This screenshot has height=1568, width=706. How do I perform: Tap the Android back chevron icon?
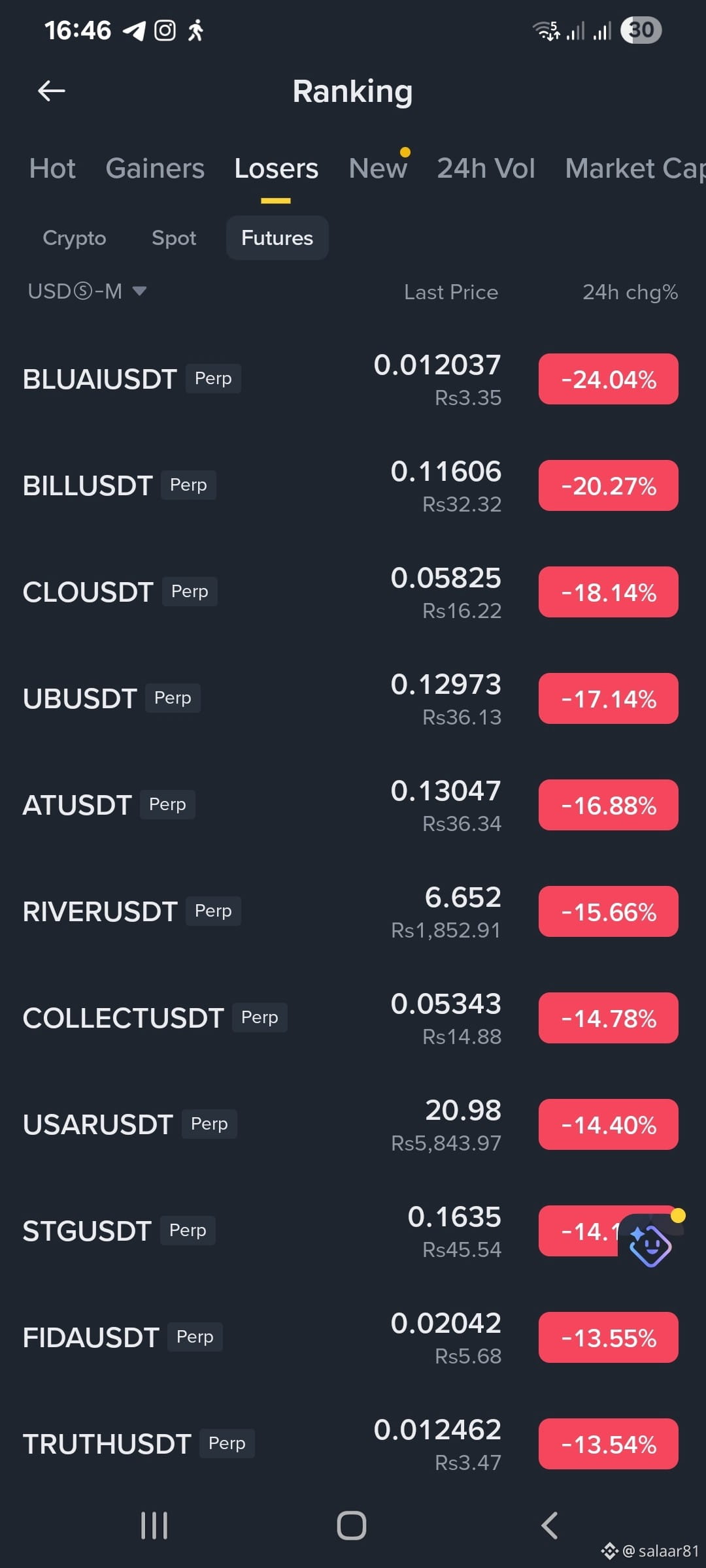550,1526
